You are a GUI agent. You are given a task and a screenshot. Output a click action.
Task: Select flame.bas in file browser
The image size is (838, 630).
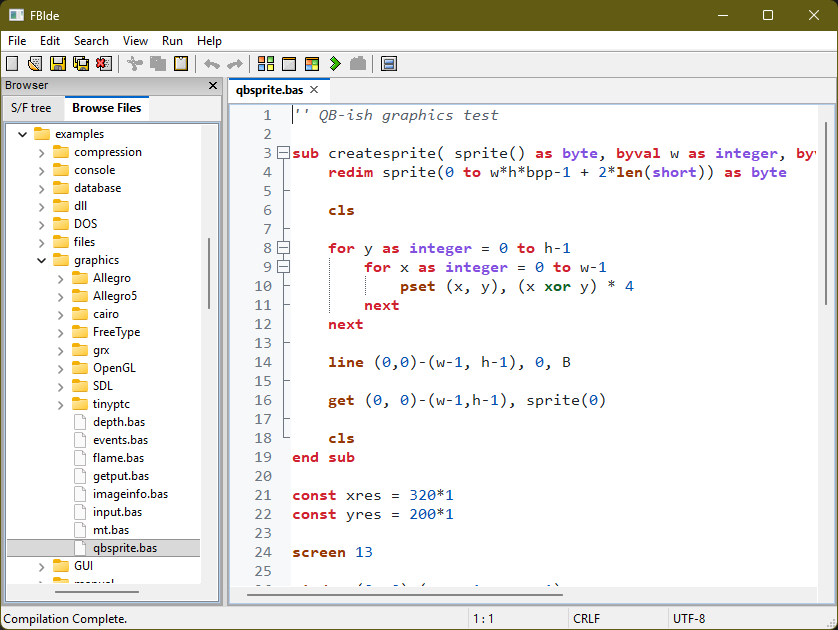pos(118,458)
